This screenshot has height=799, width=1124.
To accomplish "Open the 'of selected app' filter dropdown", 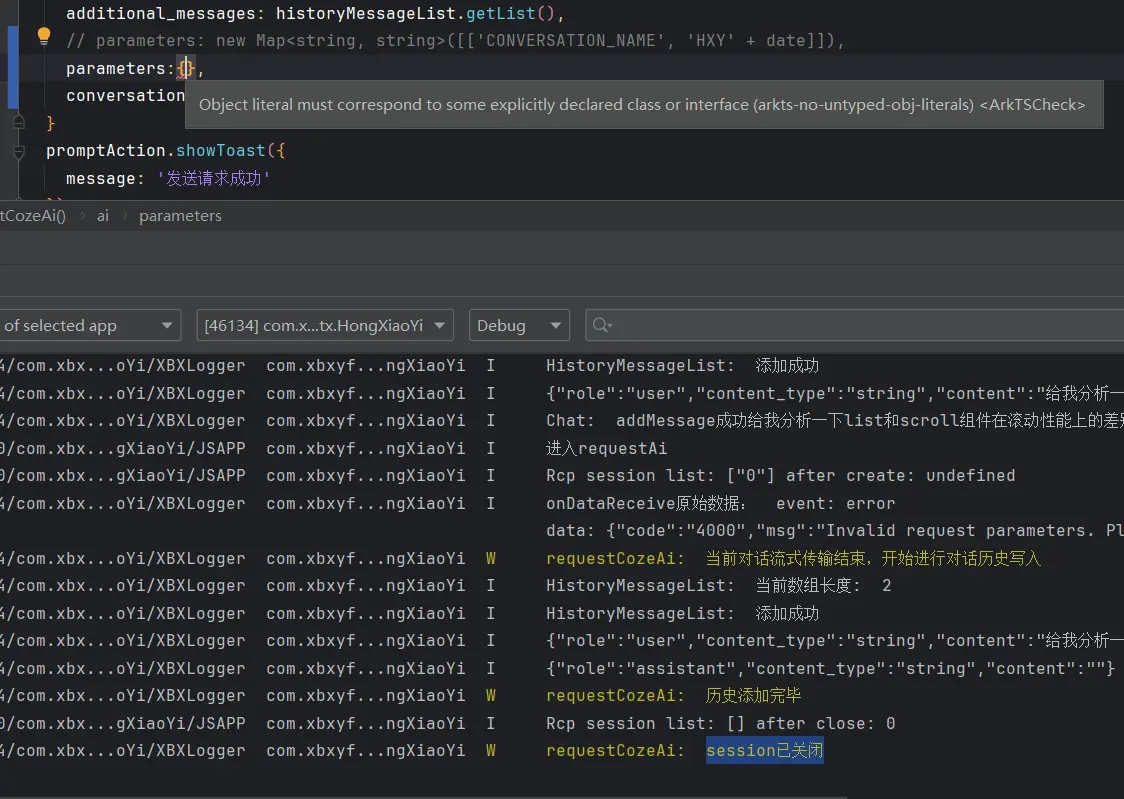I will click(x=88, y=325).
